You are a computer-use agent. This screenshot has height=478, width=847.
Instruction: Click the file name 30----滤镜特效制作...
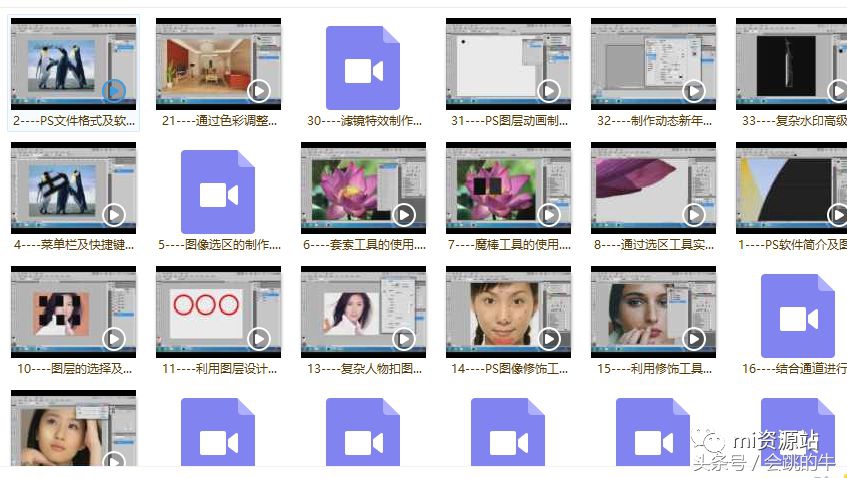point(364,121)
